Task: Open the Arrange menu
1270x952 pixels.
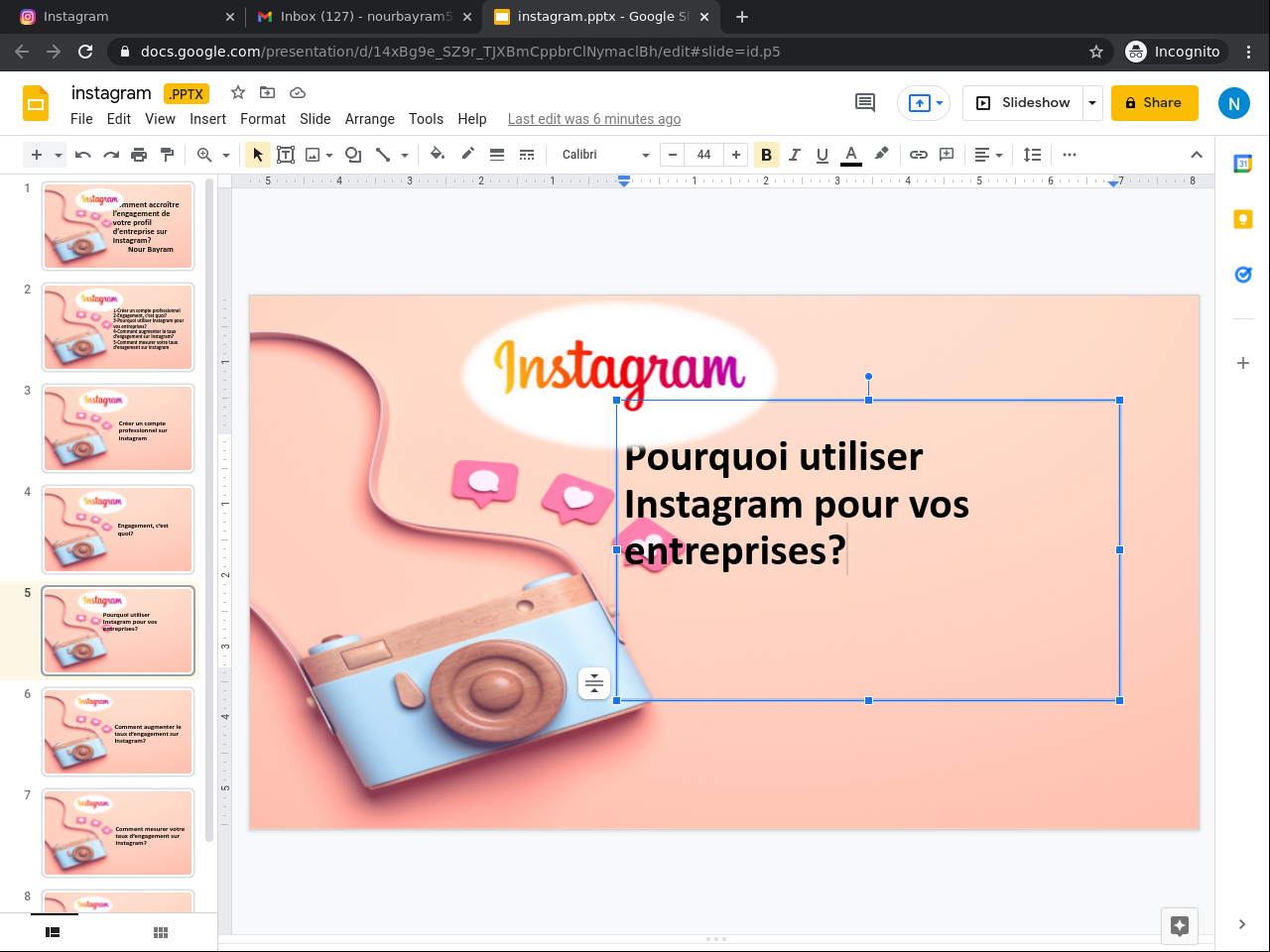Action: (x=369, y=119)
